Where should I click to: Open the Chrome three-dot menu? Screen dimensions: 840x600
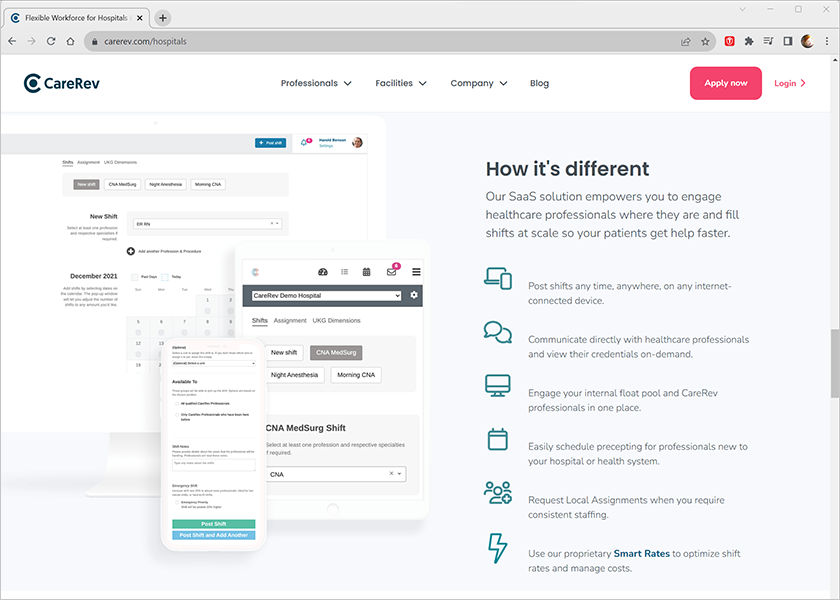click(x=827, y=41)
